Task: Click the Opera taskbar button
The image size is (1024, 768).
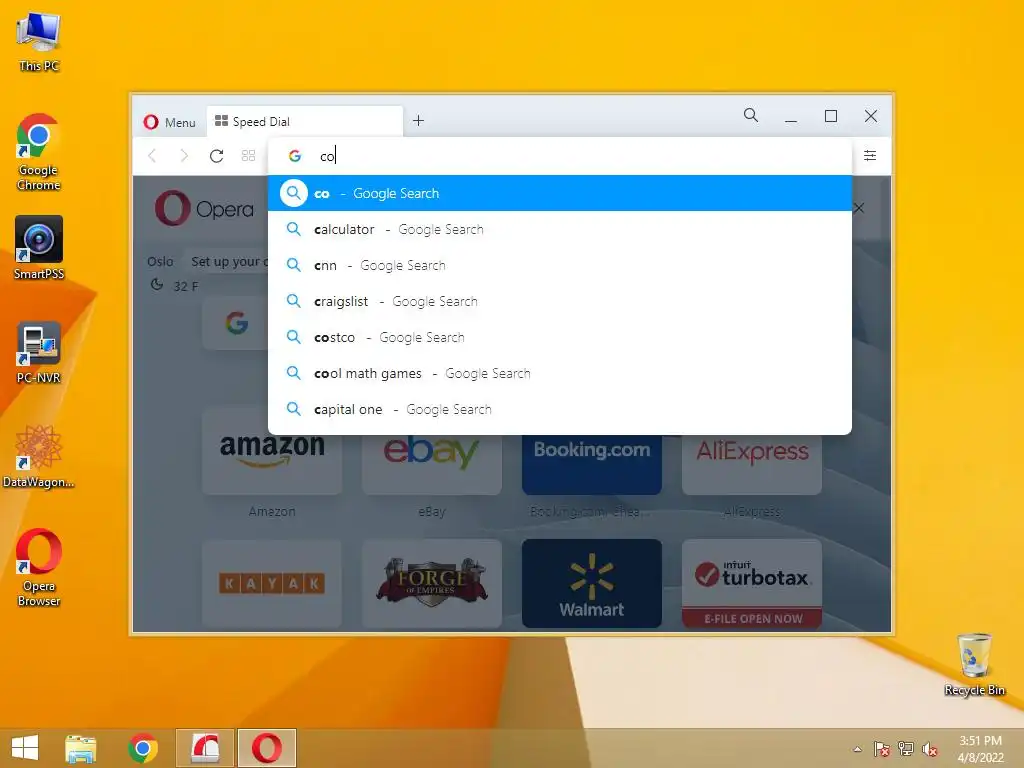Action: point(266,748)
